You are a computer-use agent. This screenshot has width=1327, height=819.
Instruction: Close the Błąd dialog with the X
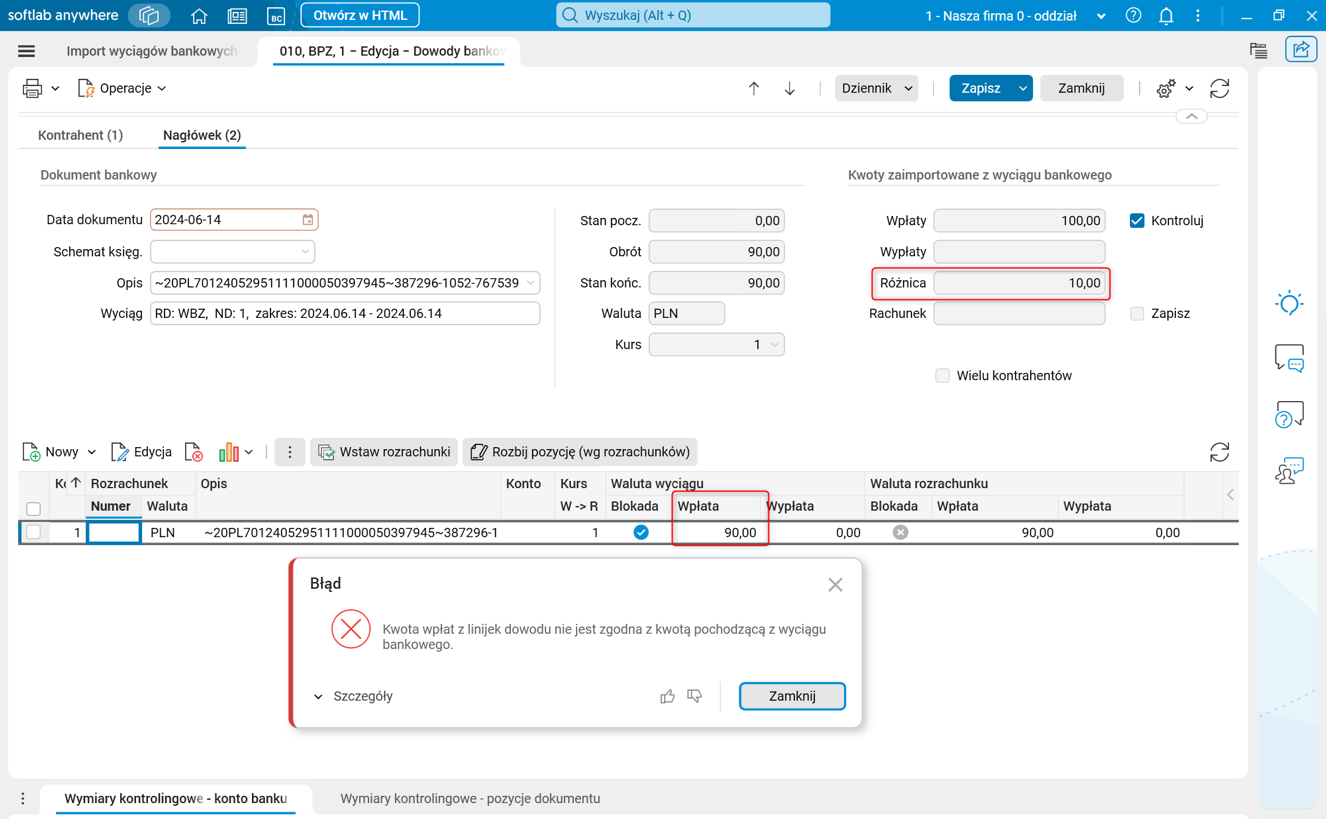coord(835,585)
